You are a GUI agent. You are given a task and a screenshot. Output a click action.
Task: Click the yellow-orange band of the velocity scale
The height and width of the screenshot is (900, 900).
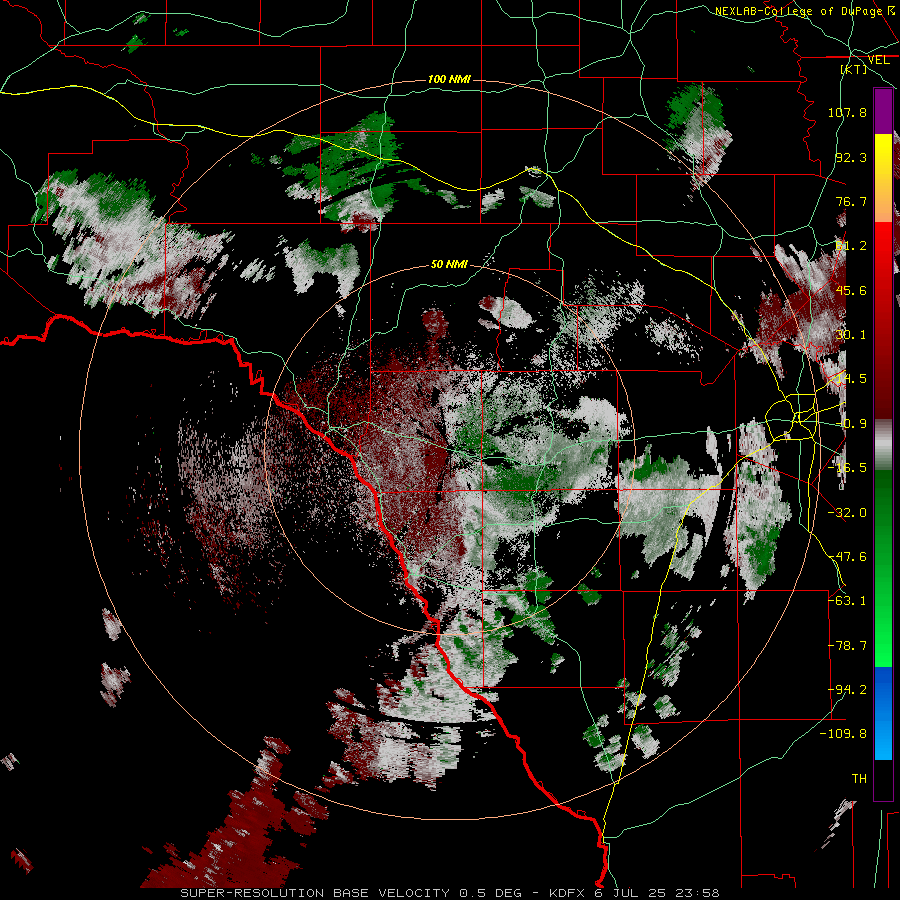[x=883, y=178]
